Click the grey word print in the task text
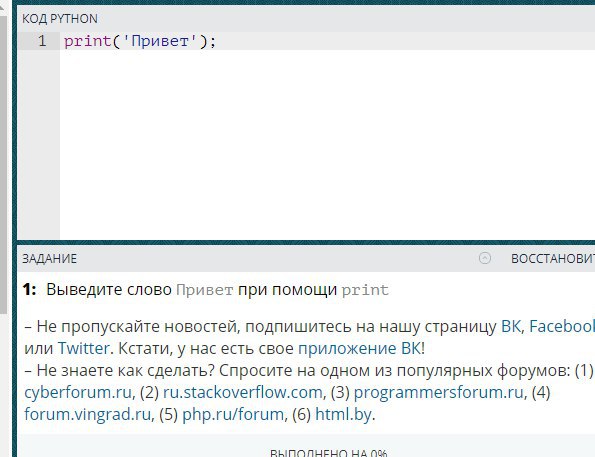 click(x=365, y=291)
